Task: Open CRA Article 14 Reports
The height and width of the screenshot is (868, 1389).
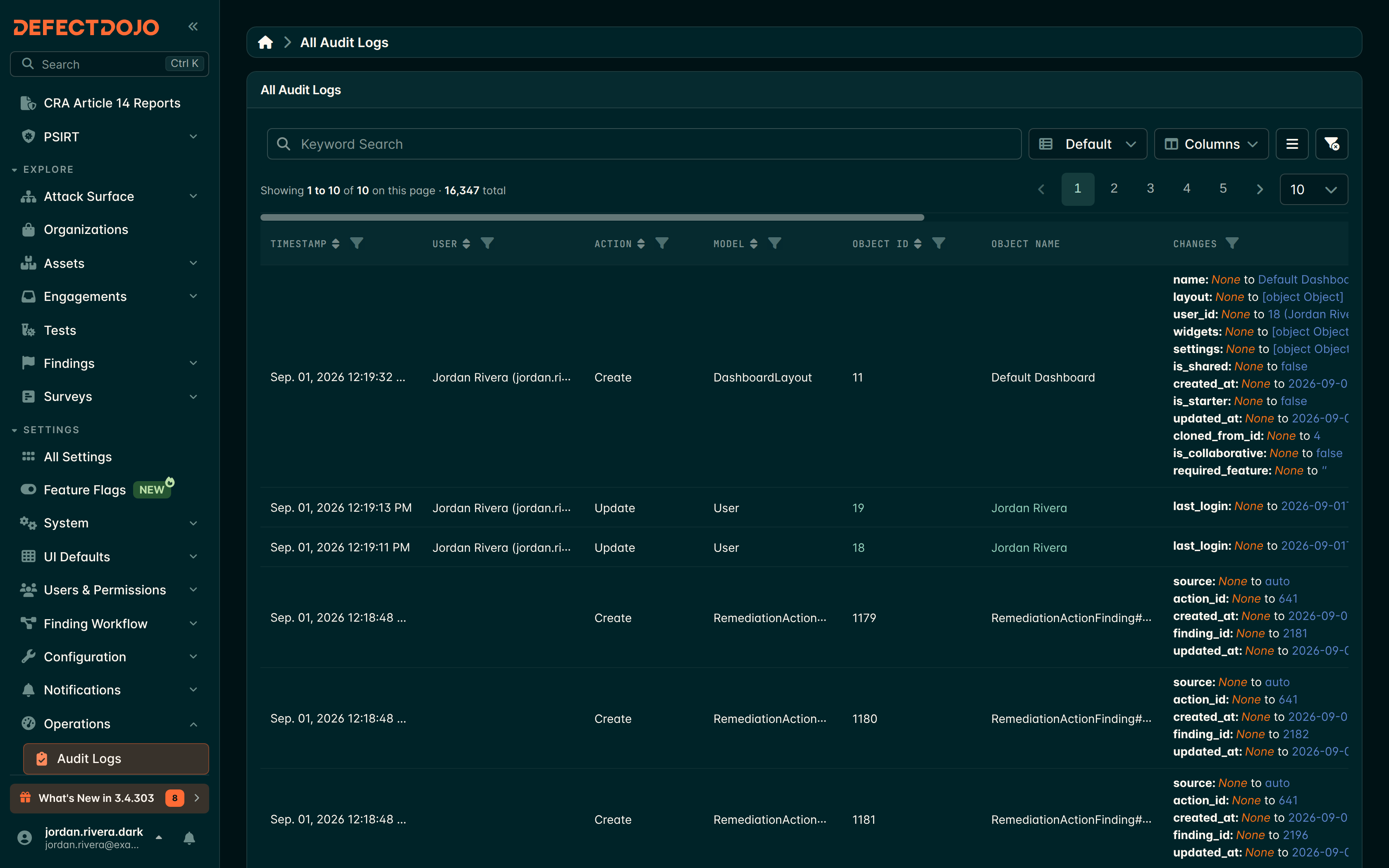Action: (x=109, y=103)
